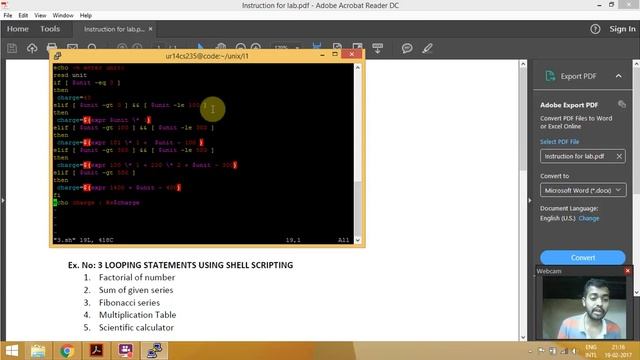640x360 pixels.
Task: Click the 'Ex. No: 3 LOOPING STATEMENTS' heading
Action: (x=180, y=265)
